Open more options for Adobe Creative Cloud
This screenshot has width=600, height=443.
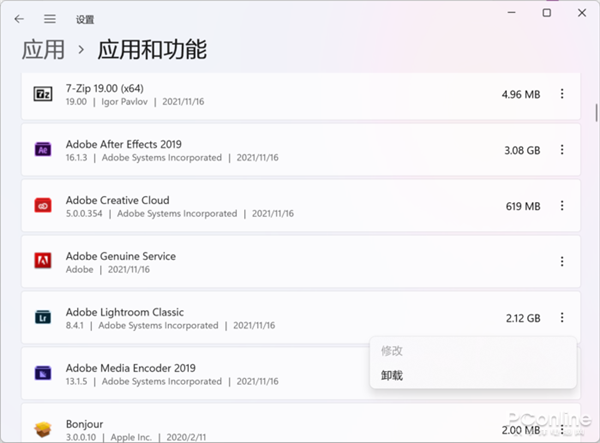coord(562,205)
